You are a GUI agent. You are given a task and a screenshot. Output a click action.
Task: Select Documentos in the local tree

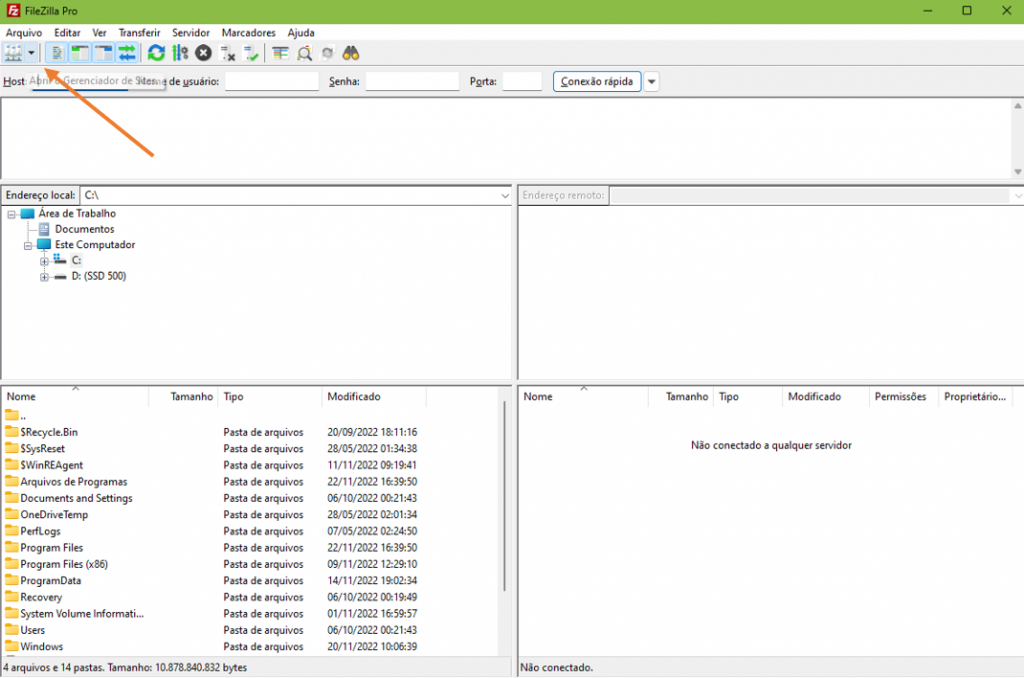point(84,229)
